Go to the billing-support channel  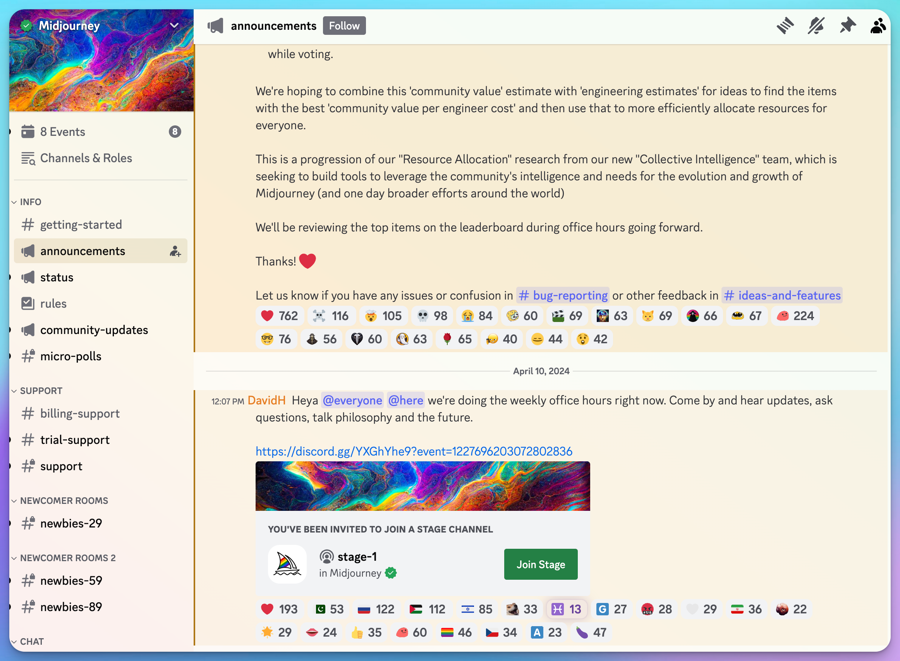click(x=79, y=414)
